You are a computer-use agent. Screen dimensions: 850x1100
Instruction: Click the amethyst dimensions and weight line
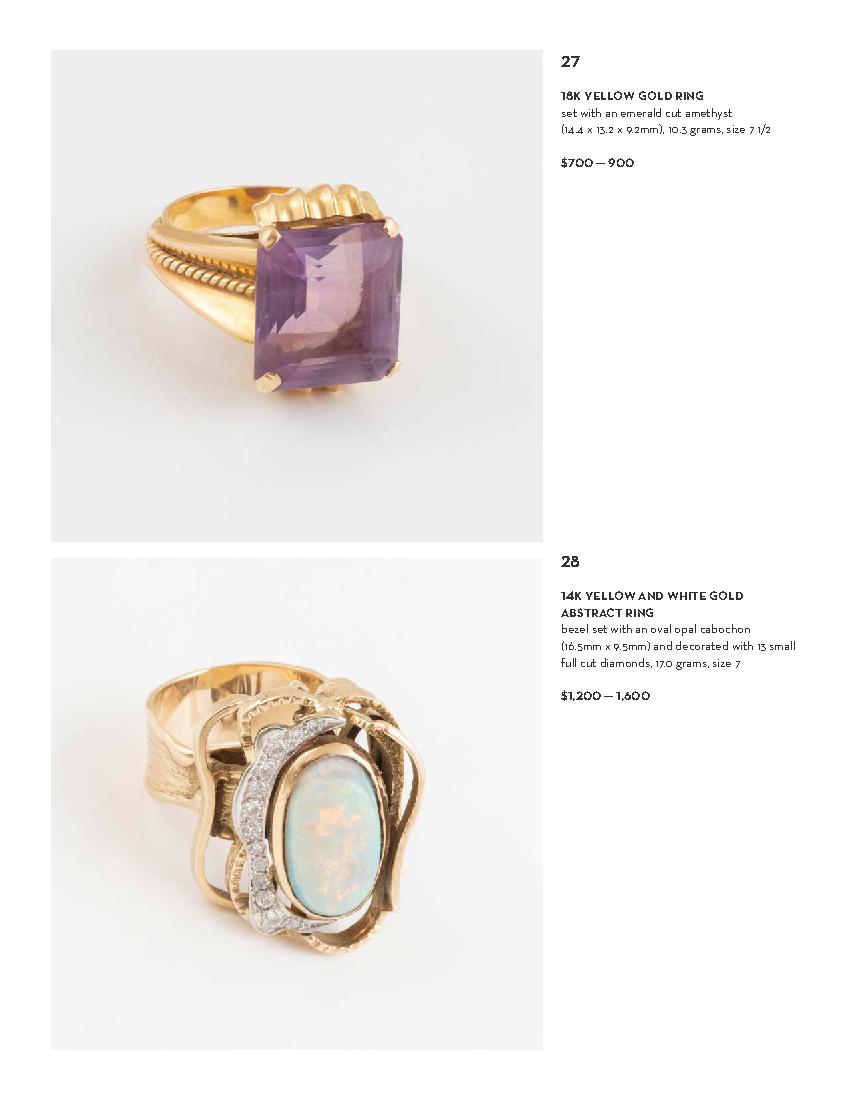[x=666, y=130]
